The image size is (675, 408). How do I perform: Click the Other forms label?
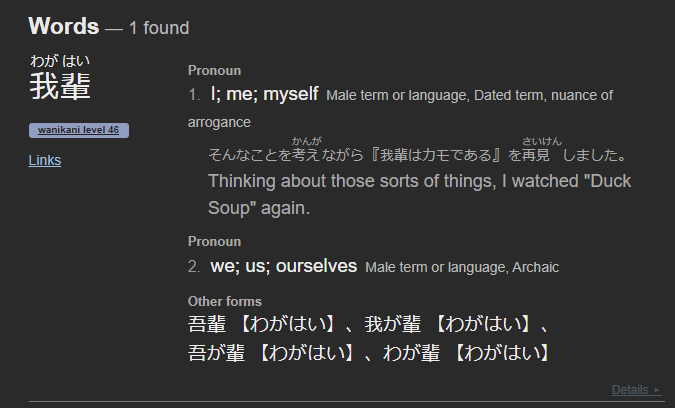[x=225, y=301]
